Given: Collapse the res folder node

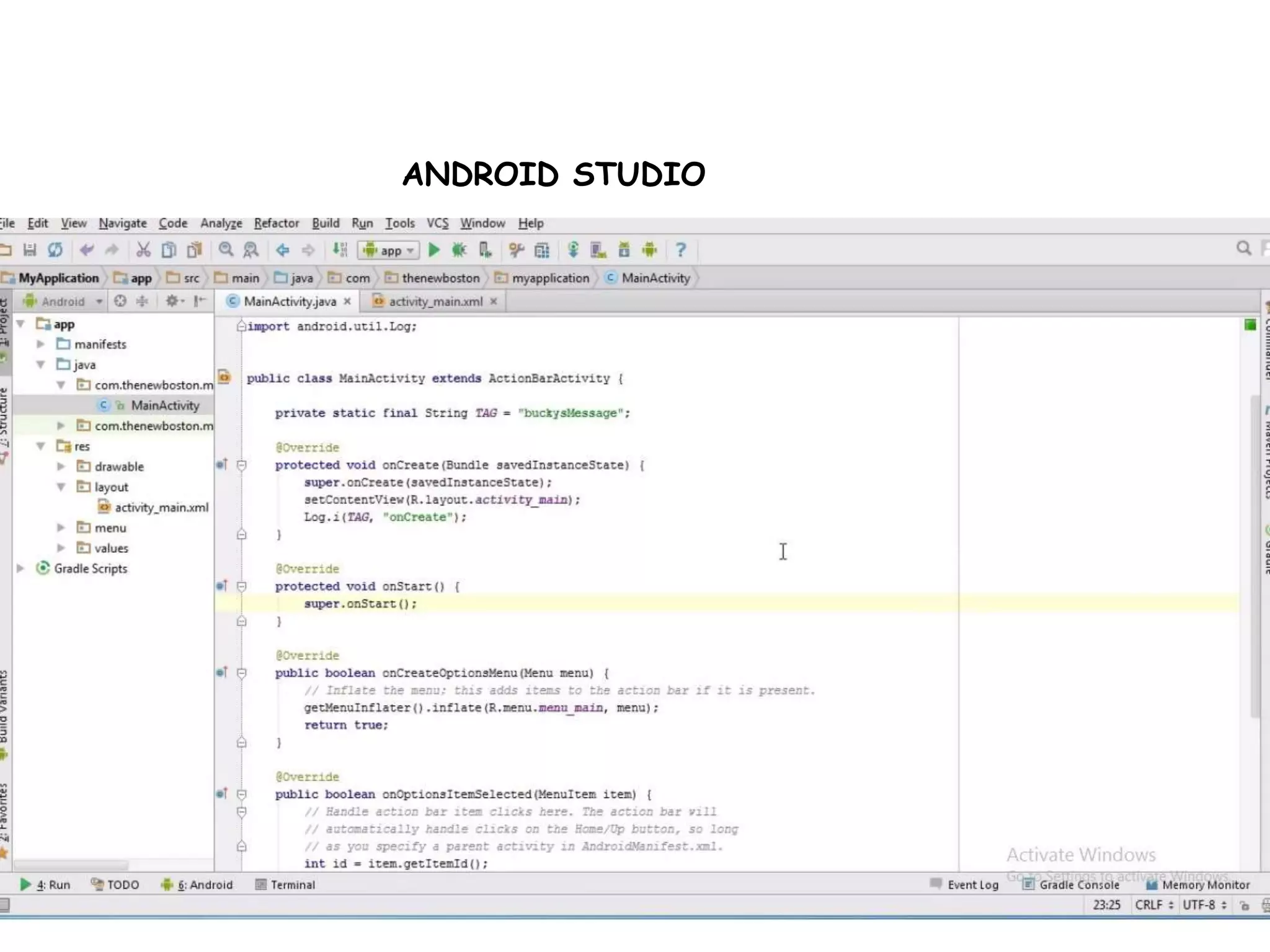Looking at the screenshot, I should pyautogui.click(x=40, y=446).
